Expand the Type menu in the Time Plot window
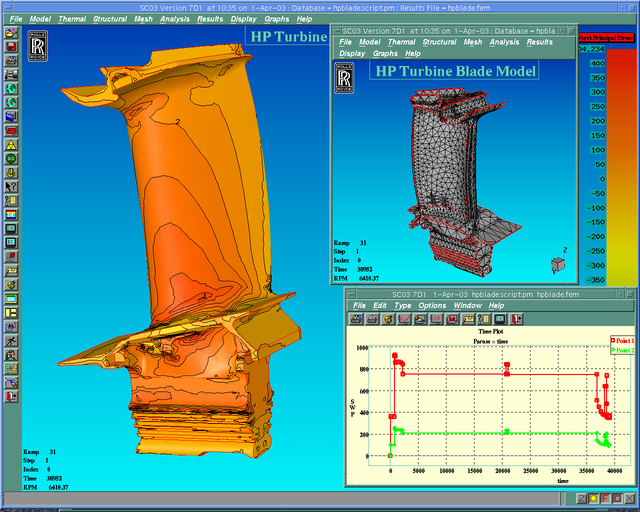The image size is (640, 512). point(401,305)
